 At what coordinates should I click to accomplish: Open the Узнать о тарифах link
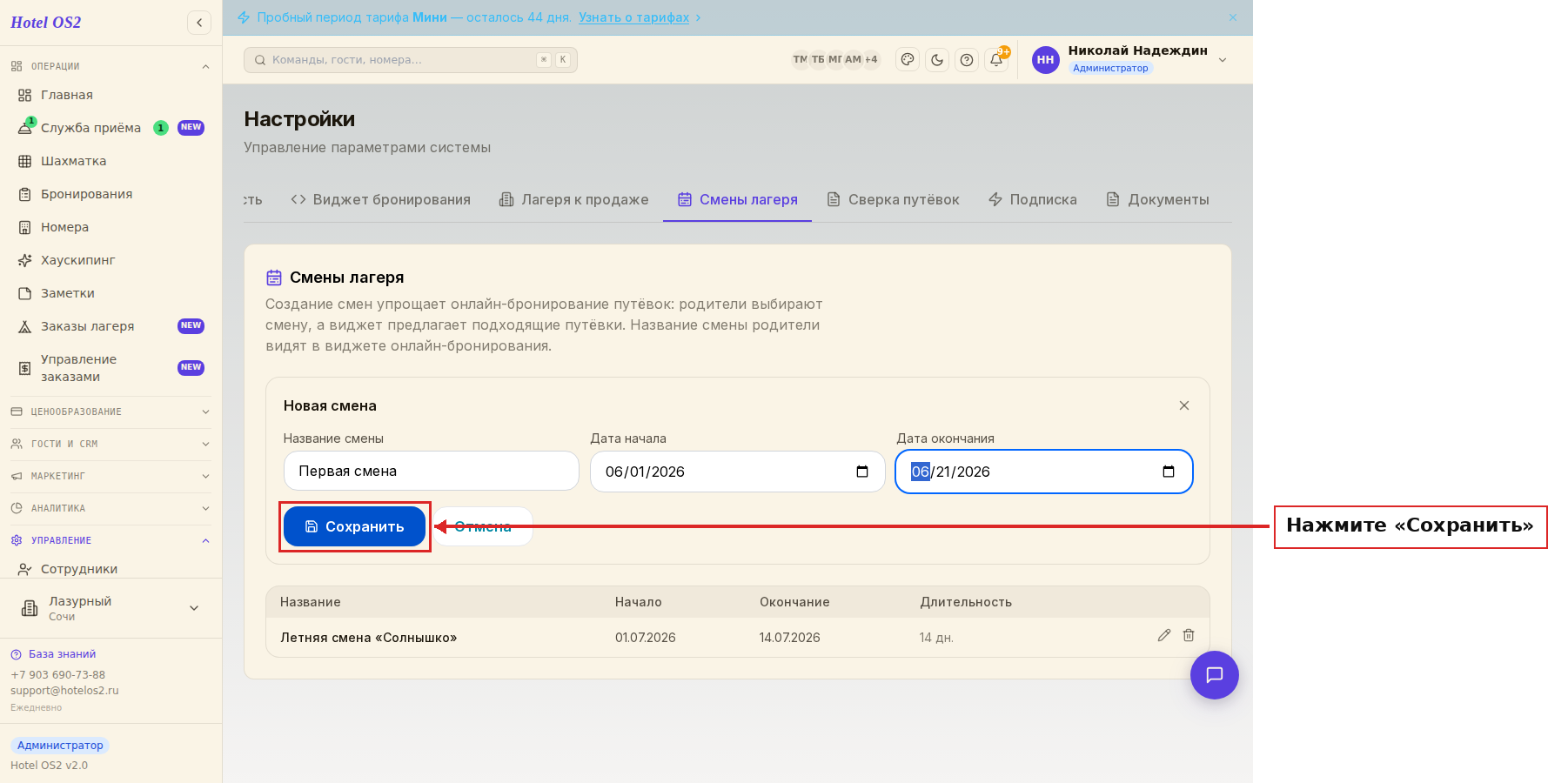(633, 17)
